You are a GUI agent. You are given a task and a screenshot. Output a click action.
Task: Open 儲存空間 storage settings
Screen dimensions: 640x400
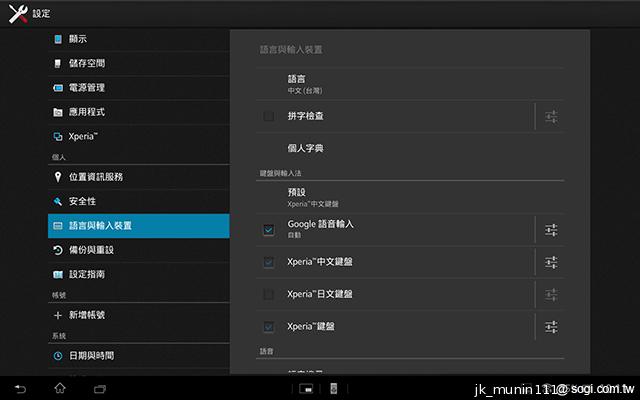click(x=139, y=63)
